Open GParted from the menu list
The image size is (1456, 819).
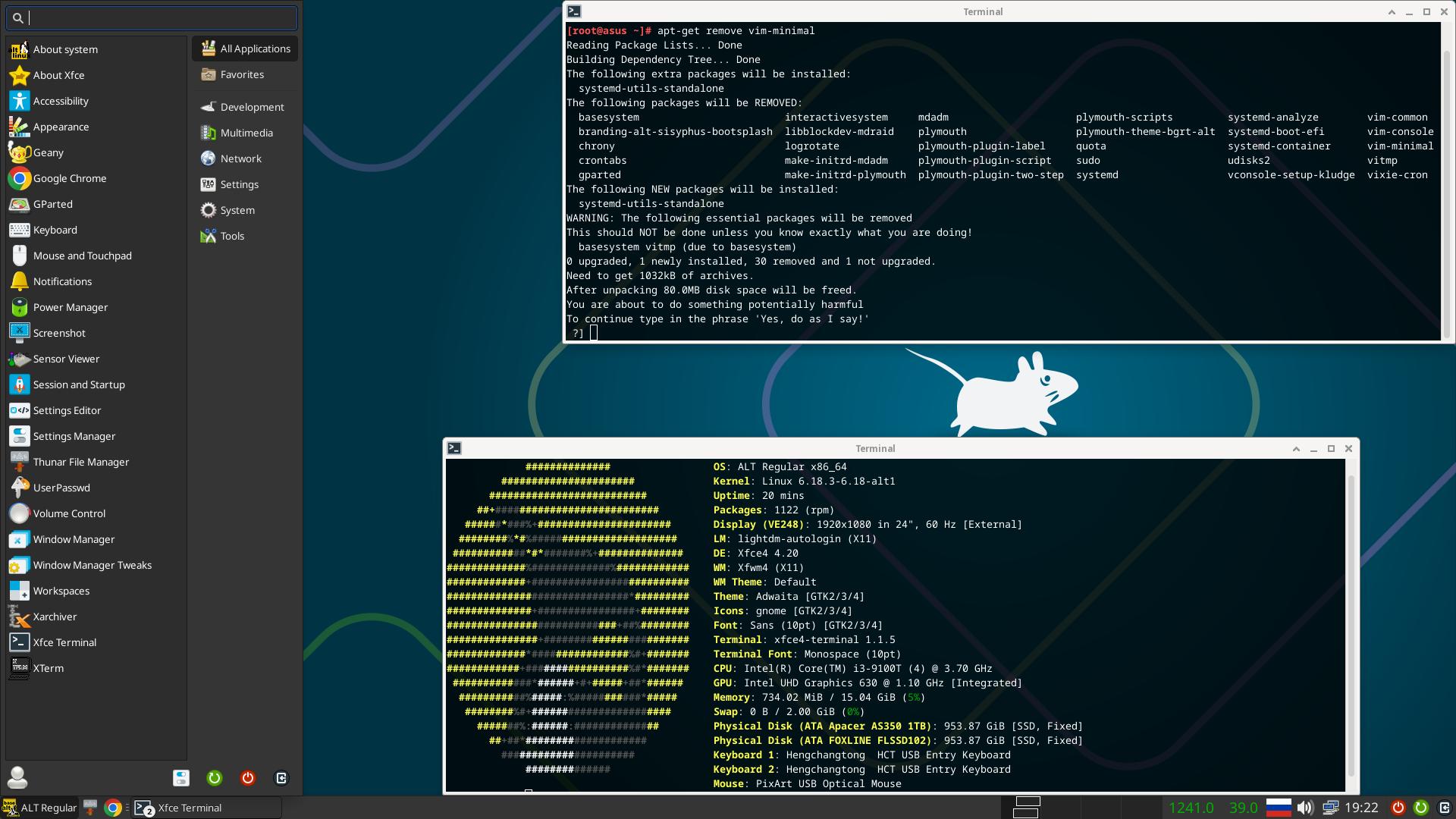[x=52, y=204]
